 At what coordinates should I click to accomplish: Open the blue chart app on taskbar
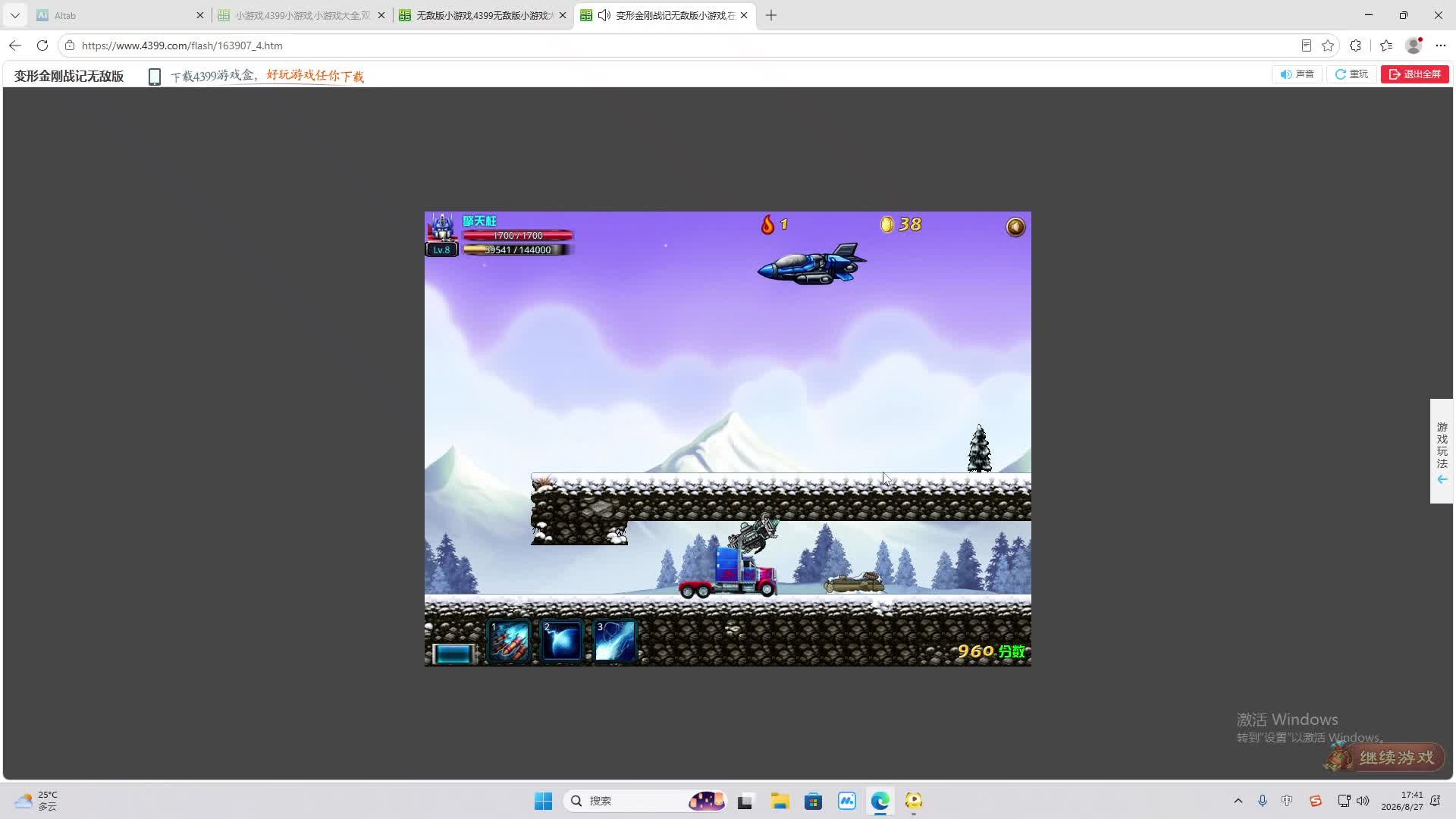[x=847, y=801]
